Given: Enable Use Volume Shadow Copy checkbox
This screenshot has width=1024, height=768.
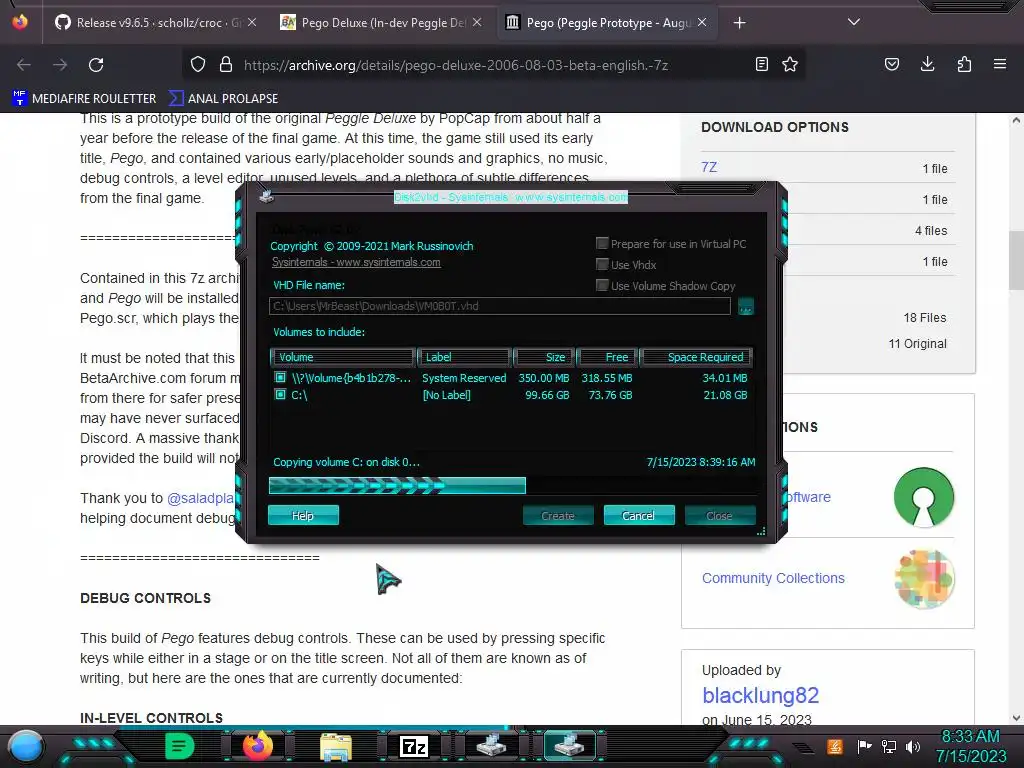Looking at the screenshot, I should click(x=602, y=285).
